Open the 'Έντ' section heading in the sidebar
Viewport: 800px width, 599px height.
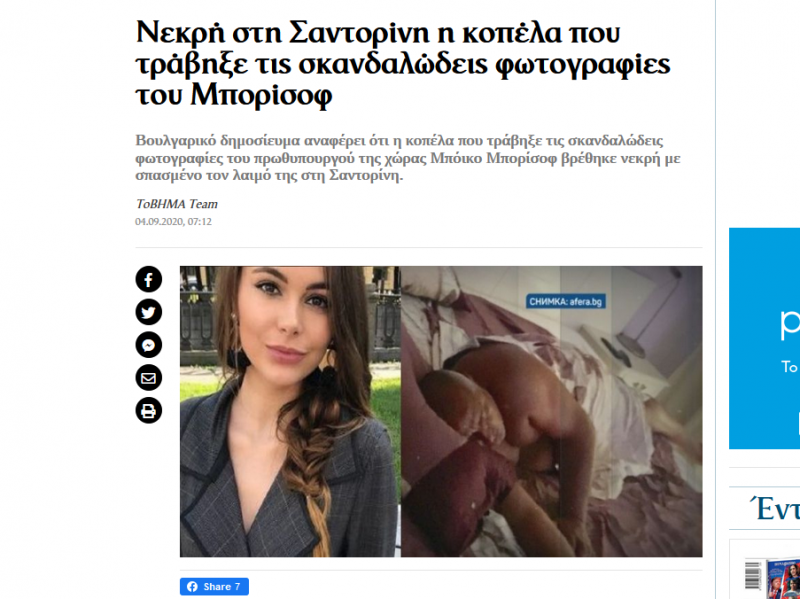point(774,509)
